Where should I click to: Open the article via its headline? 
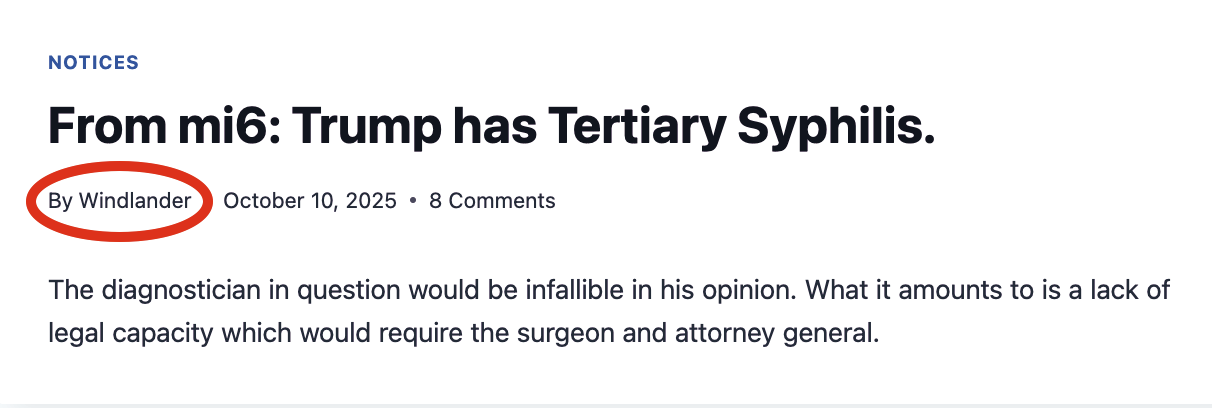490,125
